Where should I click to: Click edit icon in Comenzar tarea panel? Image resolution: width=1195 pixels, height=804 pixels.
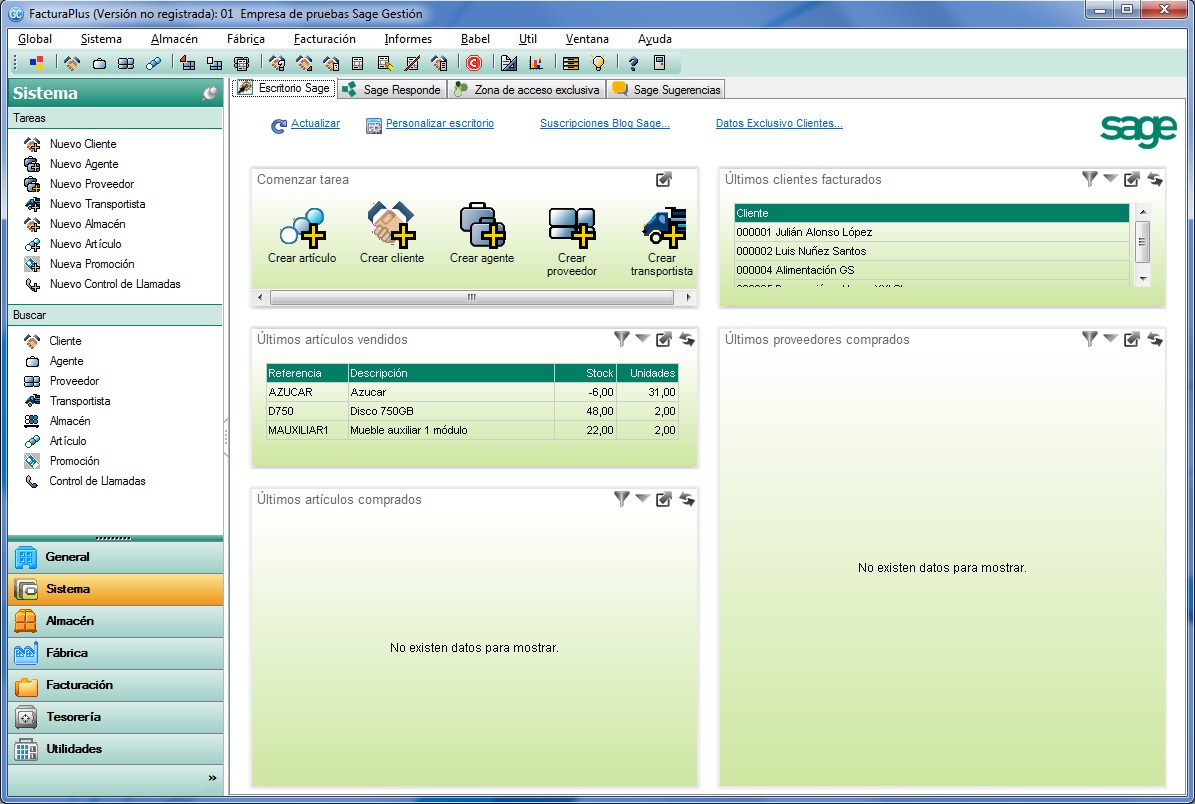[664, 179]
